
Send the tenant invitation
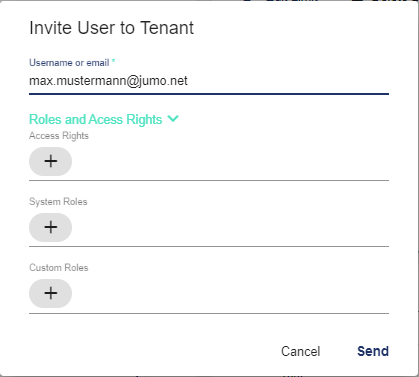pos(373,351)
